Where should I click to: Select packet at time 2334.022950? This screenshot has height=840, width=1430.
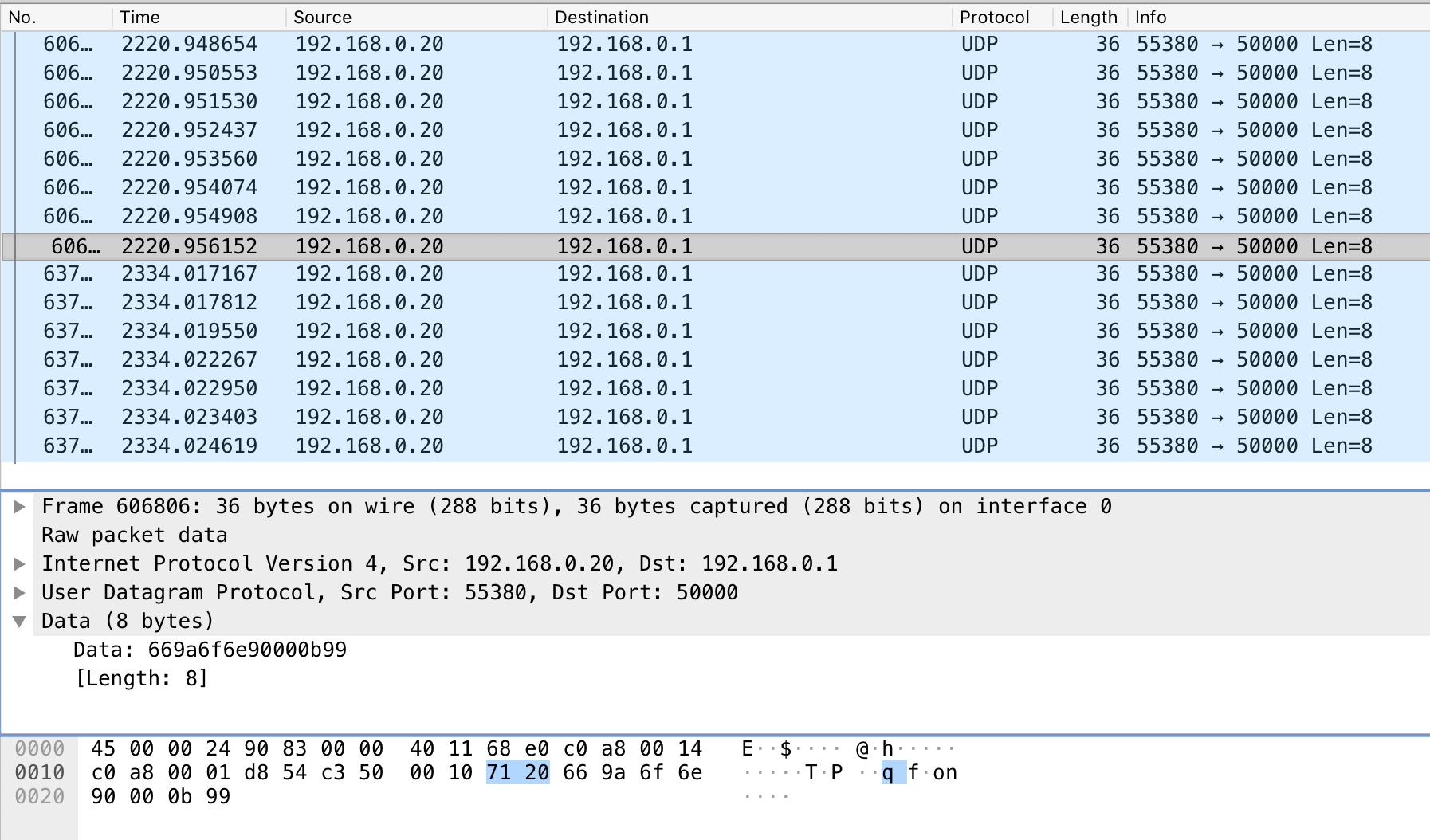coord(715,389)
